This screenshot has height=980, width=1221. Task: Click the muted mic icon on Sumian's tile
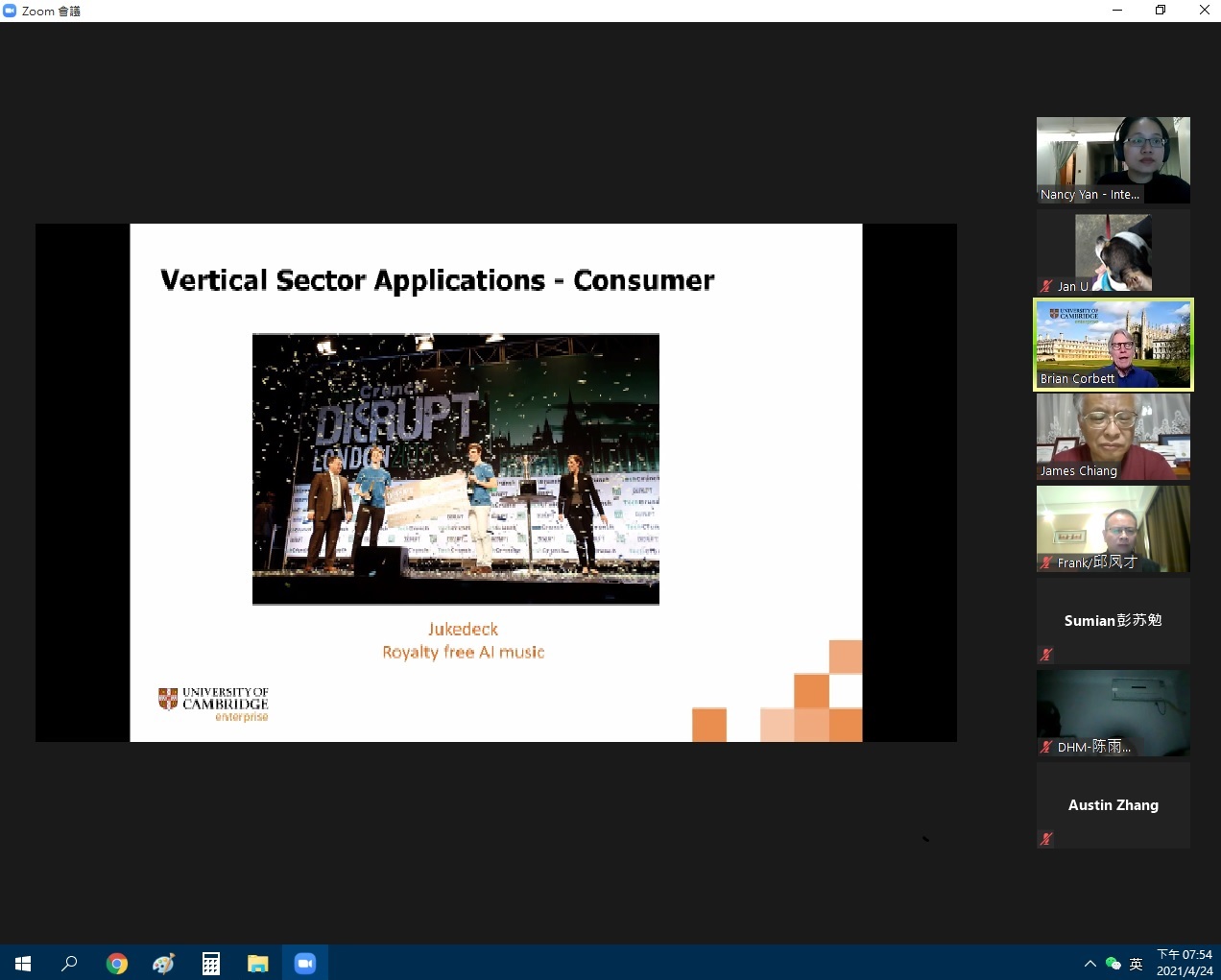coord(1046,655)
